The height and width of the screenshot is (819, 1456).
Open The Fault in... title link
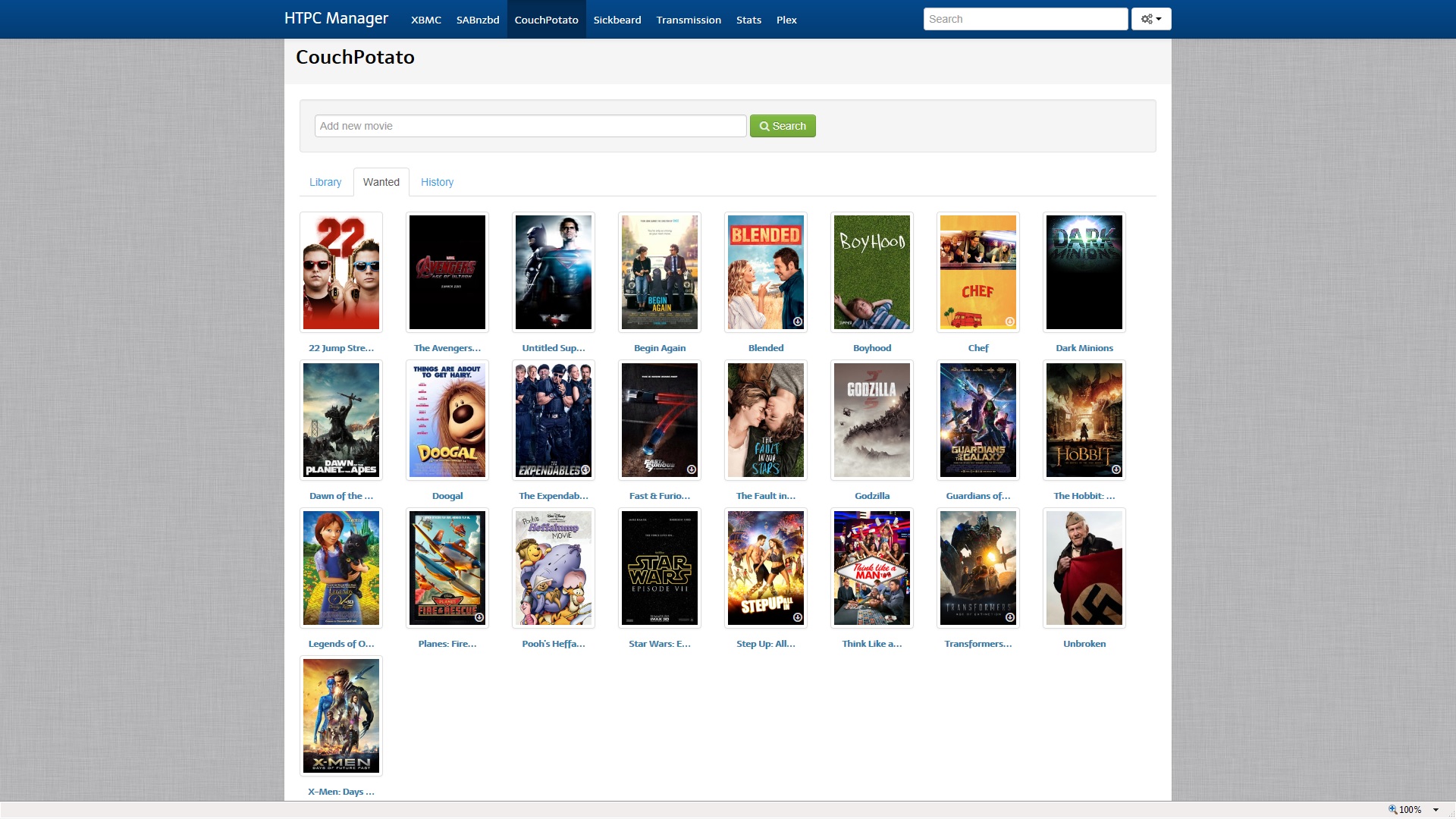pyautogui.click(x=766, y=496)
